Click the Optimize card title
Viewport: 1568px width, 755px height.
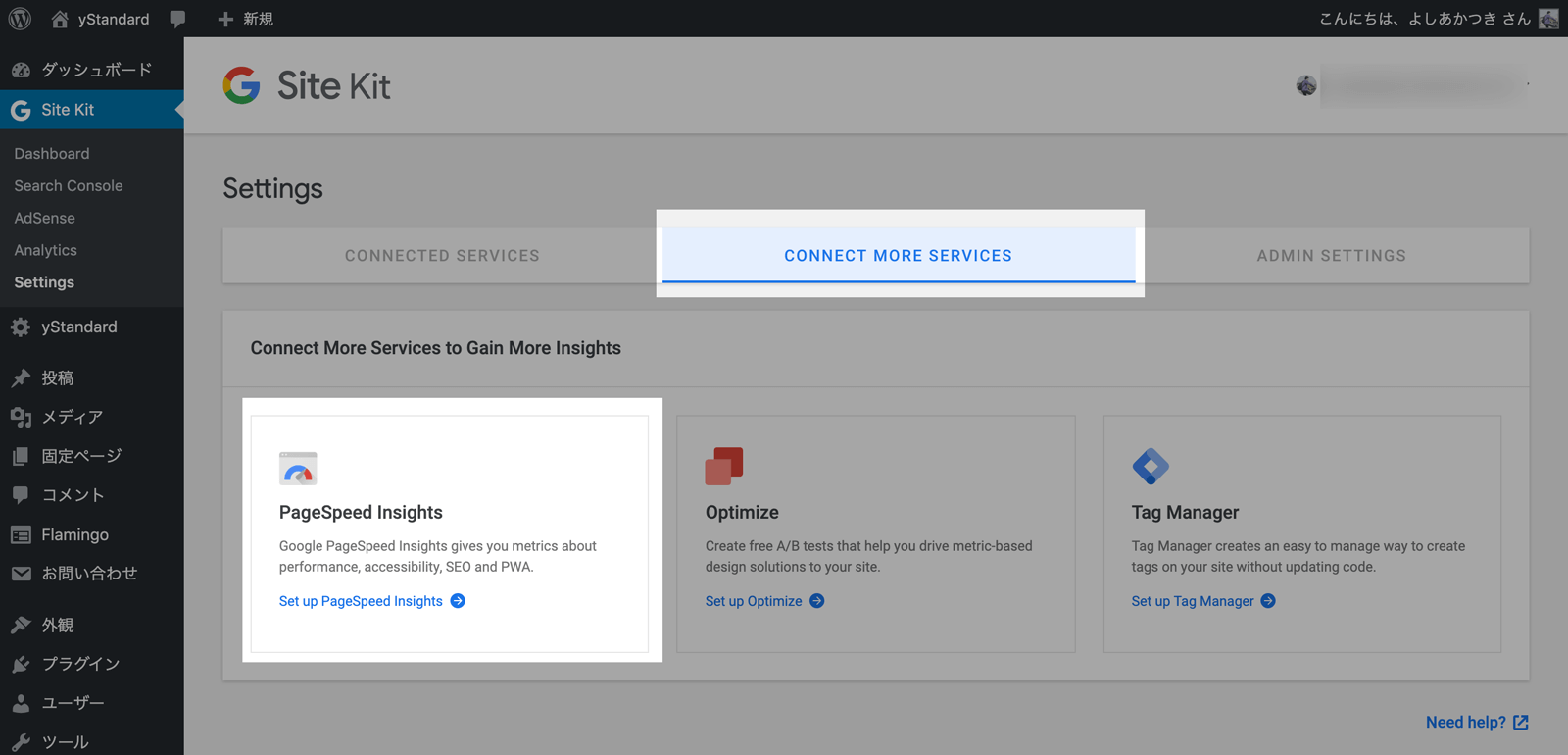[x=742, y=512]
